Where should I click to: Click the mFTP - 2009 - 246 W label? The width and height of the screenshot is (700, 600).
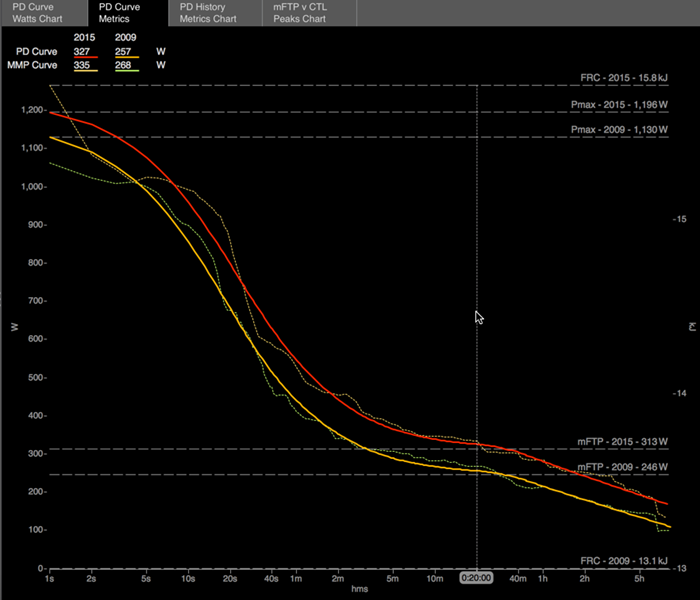[x=622, y=467]
